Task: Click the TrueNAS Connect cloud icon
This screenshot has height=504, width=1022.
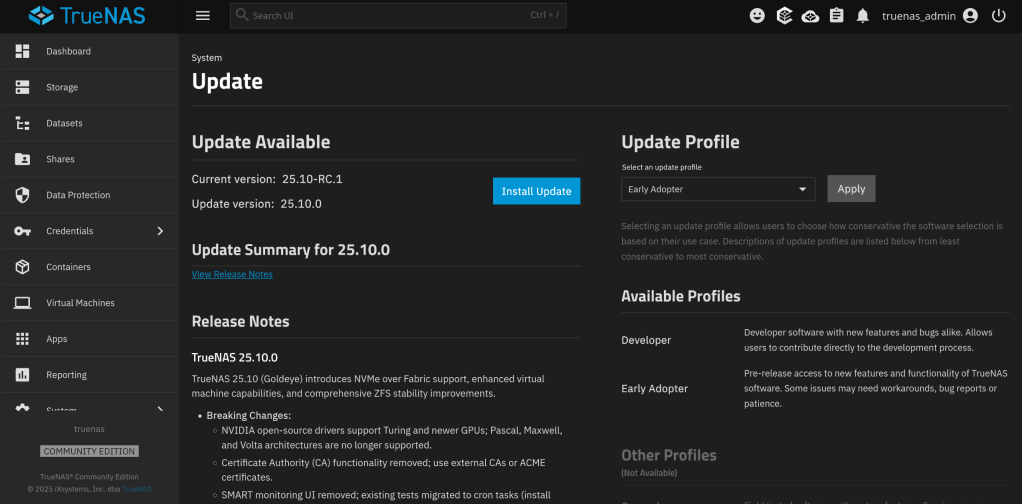Action: click(x=810, y=16)
